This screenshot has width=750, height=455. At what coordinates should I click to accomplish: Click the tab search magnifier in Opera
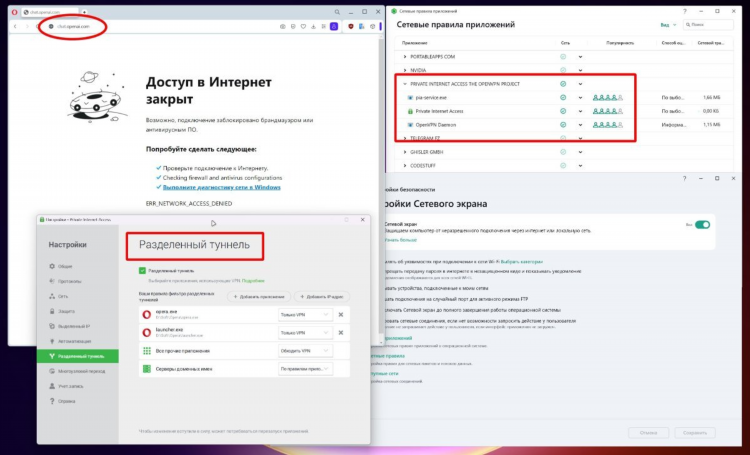[337, 12]
